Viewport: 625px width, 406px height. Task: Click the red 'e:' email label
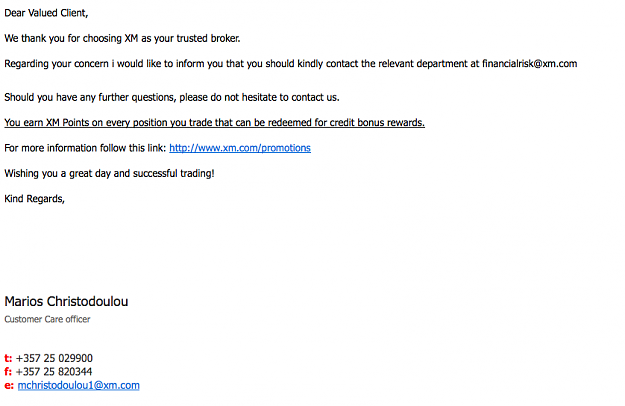9,385
